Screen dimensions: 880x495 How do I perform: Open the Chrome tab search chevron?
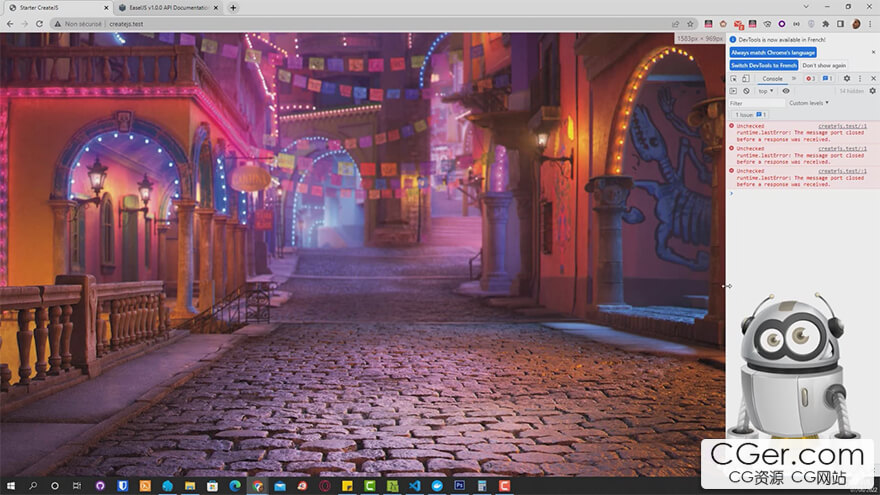pos(806,7)
